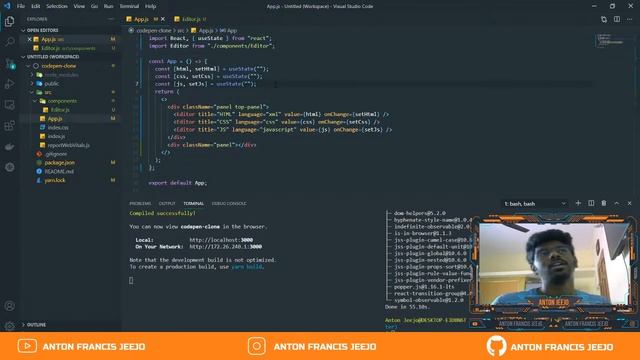The image size is (640, 360).
Task: Open the Source Control view
Action: [x=9, y=63]
